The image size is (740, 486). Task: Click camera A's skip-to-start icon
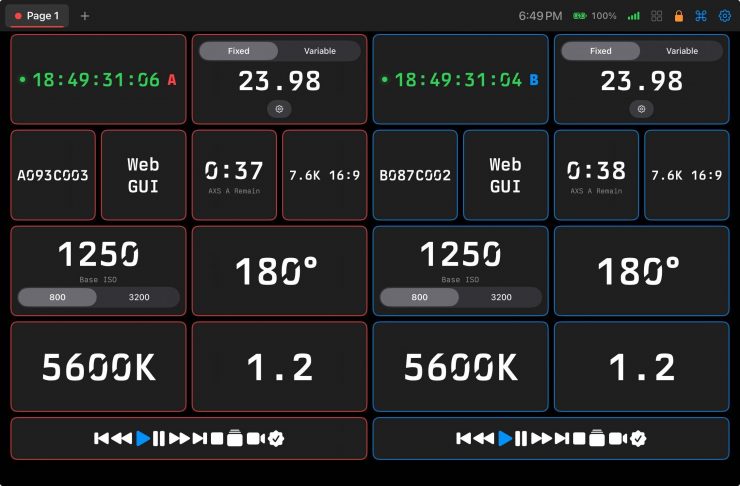point(101,438)
